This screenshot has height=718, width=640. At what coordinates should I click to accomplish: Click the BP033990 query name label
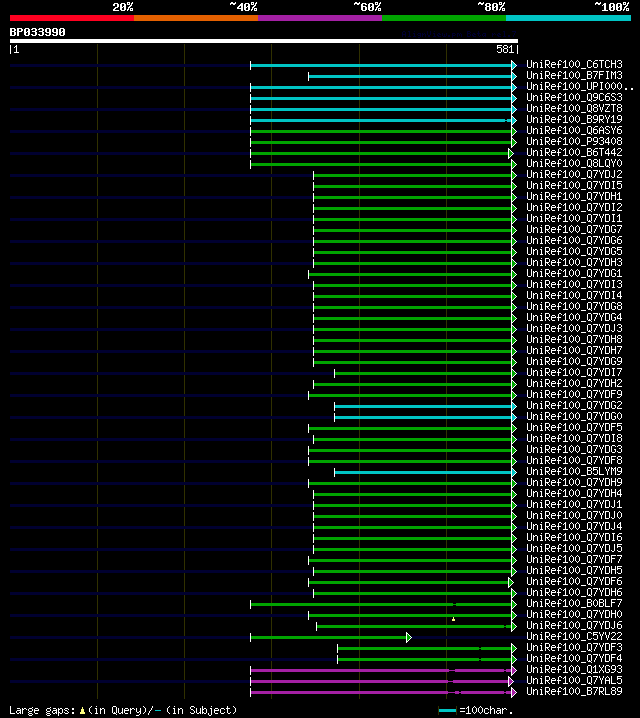(x=38, y=32)
